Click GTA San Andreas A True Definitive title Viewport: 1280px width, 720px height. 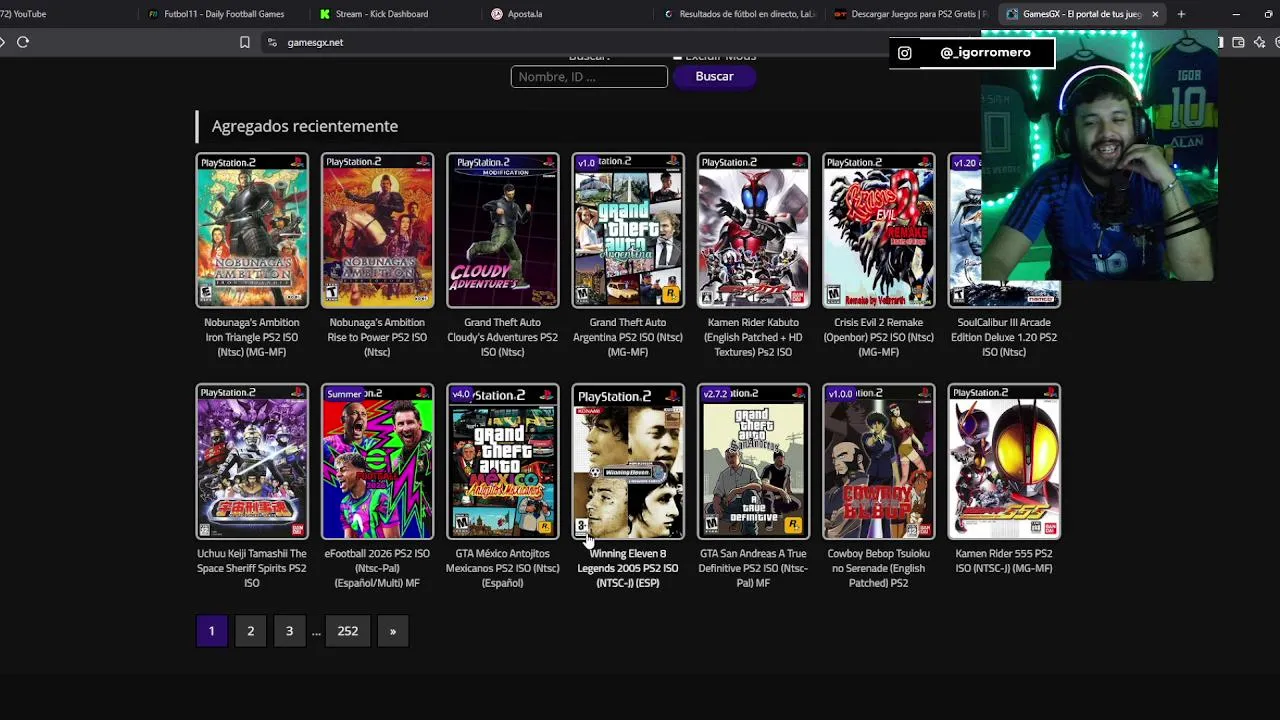pyautogui.click(x=753, y=568)
